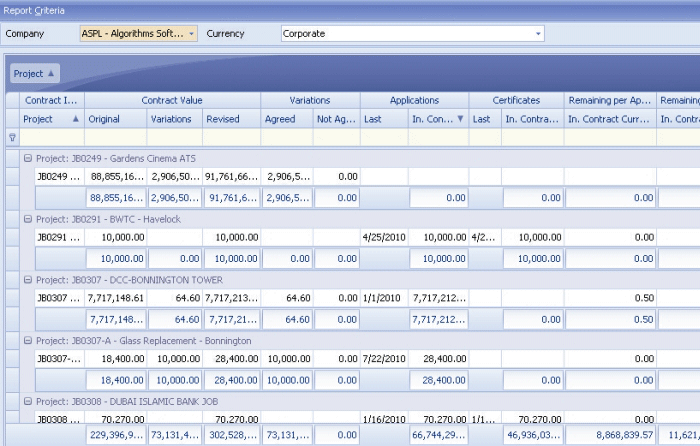Click the Original column header
This screenshot has height=446, width=700.
[x=116, y=119]
